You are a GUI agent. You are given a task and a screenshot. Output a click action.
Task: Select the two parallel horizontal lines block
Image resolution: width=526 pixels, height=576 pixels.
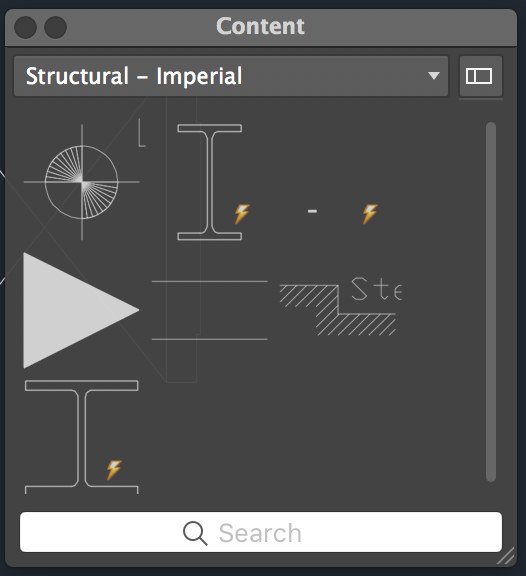tap(209, 310)
